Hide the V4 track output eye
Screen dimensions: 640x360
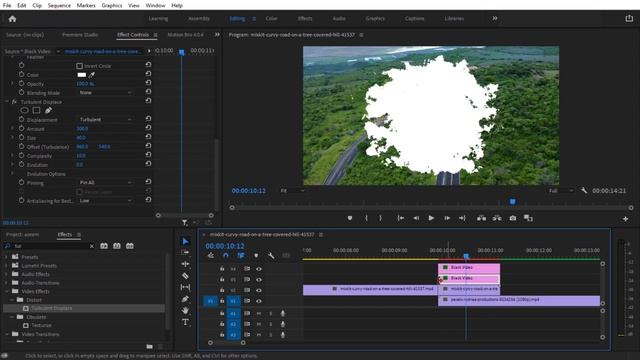pyautogui.click(x=259, y=269)
